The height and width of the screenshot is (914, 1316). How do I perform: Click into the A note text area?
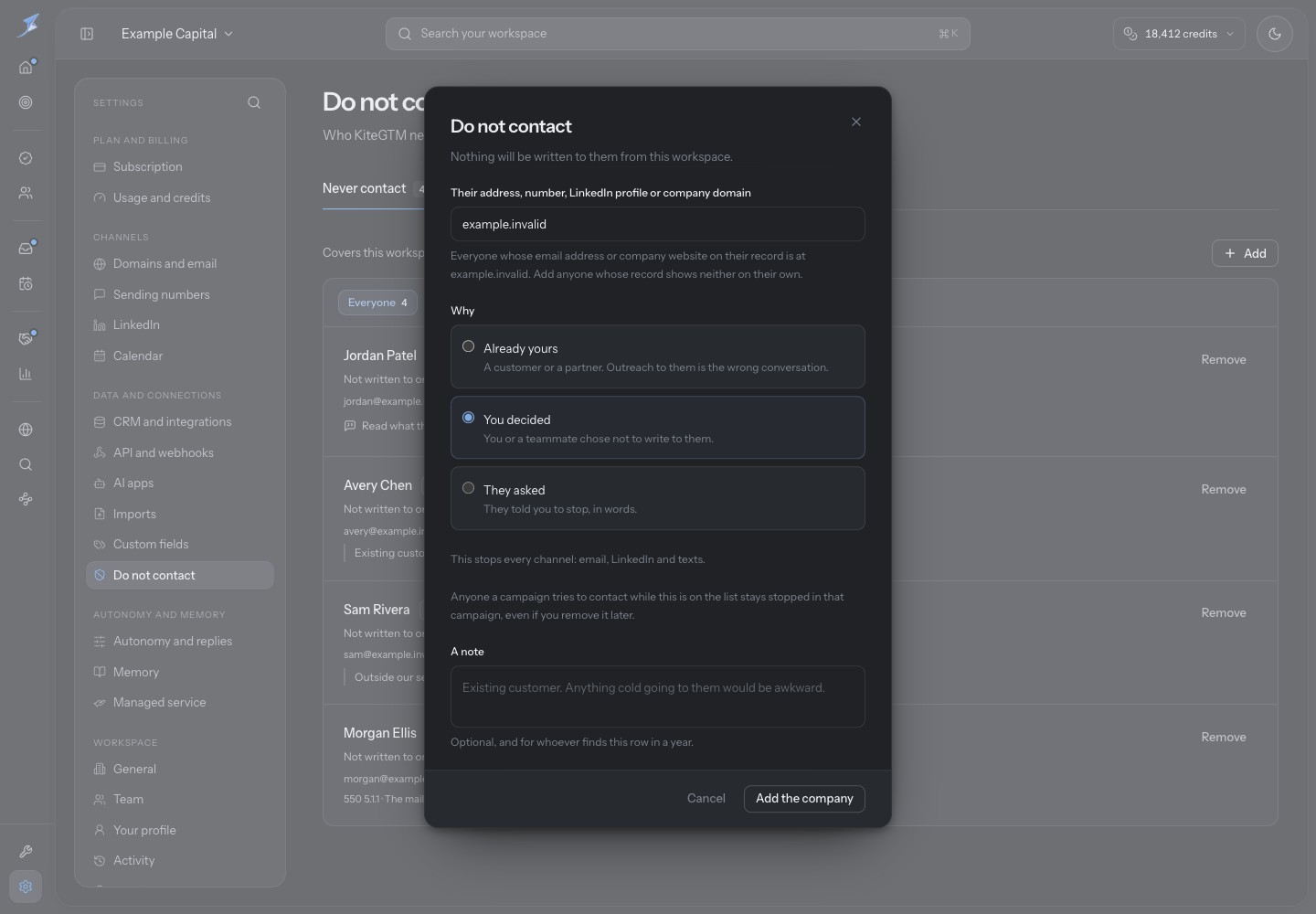click(658, 696)
